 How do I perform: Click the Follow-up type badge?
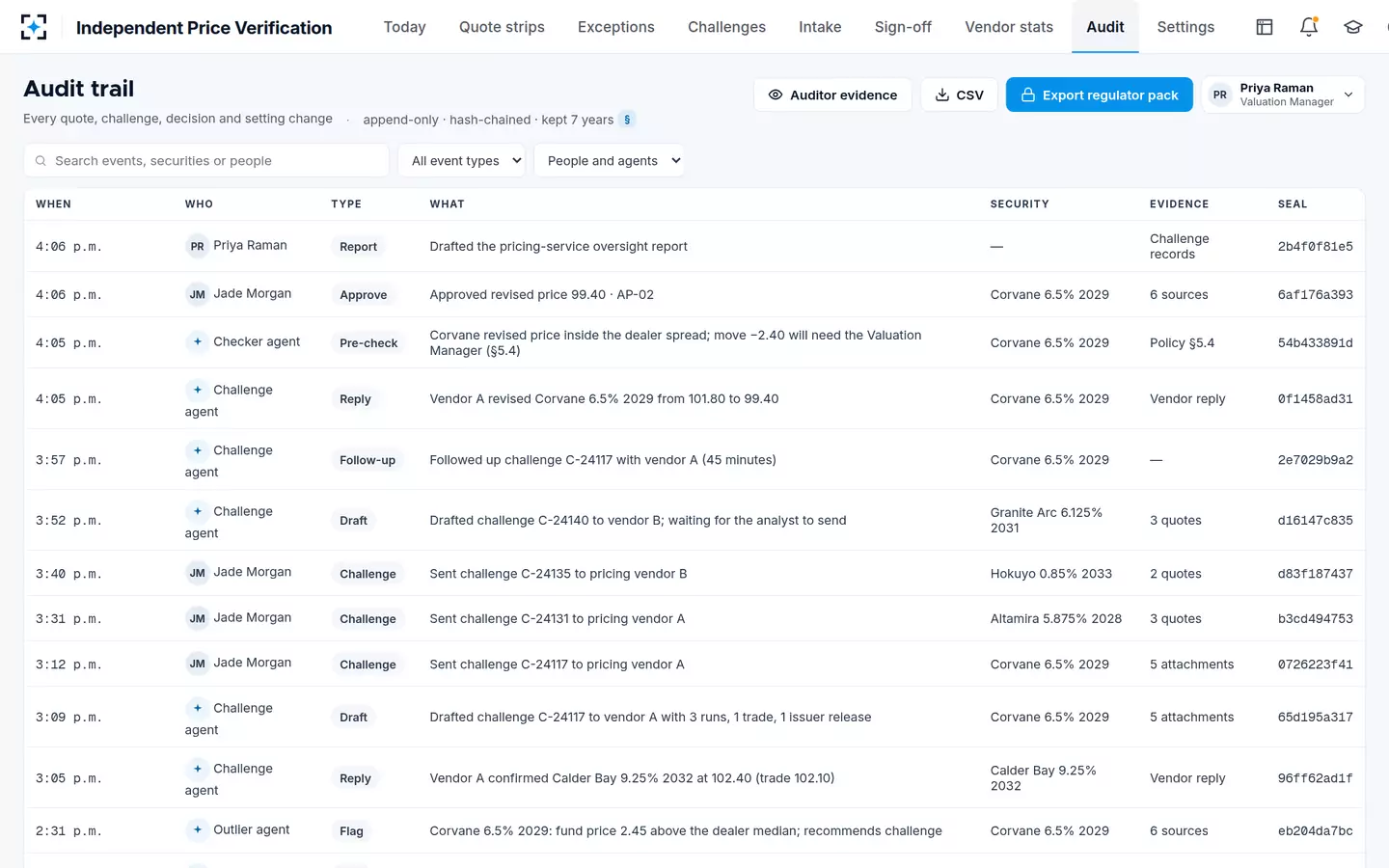click(368, 460)
